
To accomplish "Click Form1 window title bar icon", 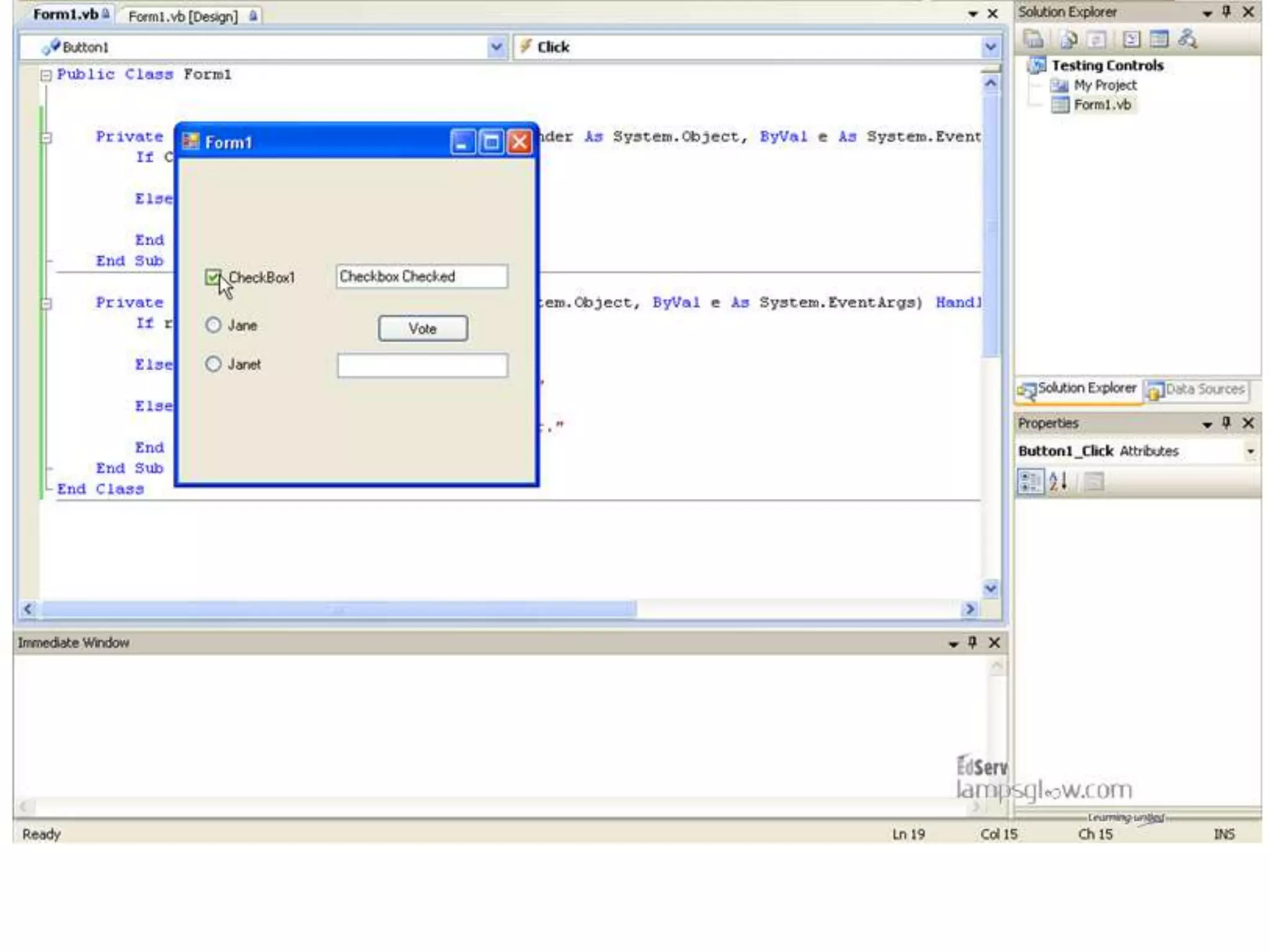I will [191, 142].
